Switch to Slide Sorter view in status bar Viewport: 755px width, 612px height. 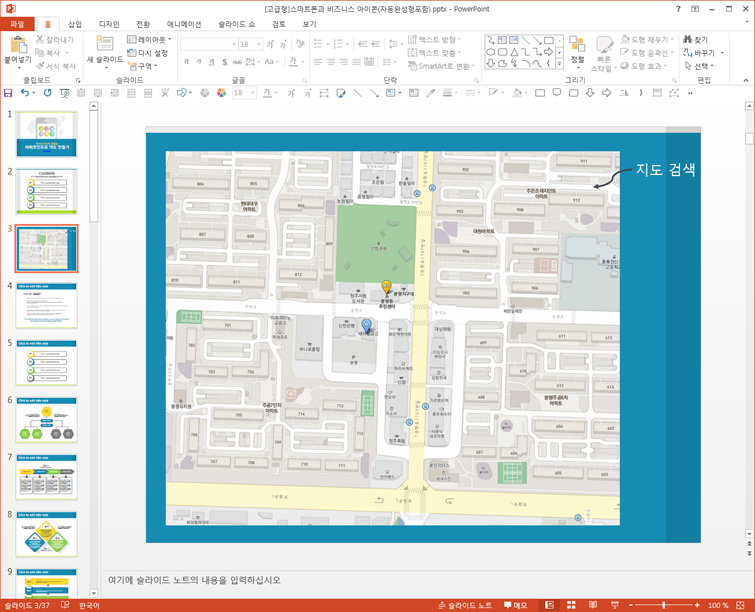click(x=571, y=605)
